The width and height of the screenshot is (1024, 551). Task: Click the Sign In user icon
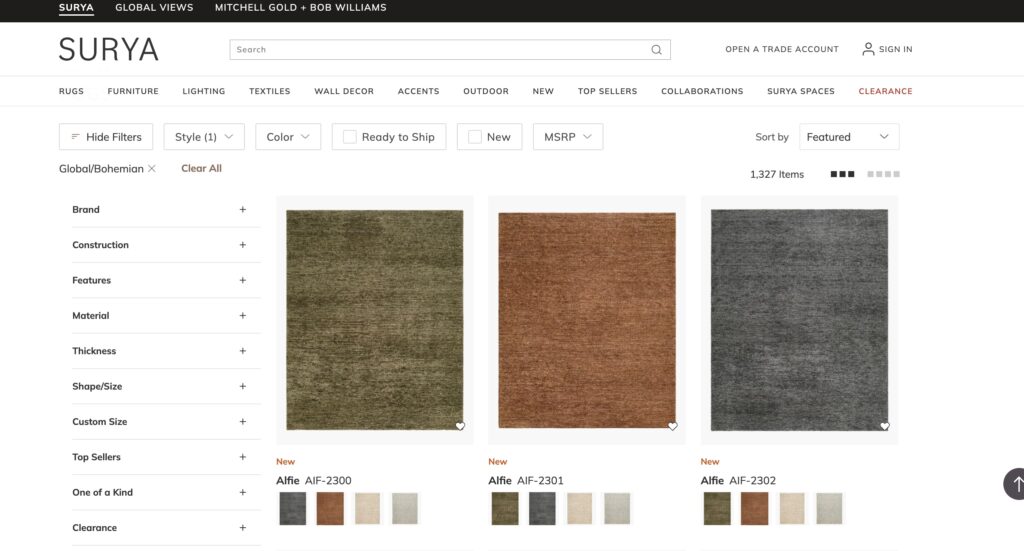(868, 49)
